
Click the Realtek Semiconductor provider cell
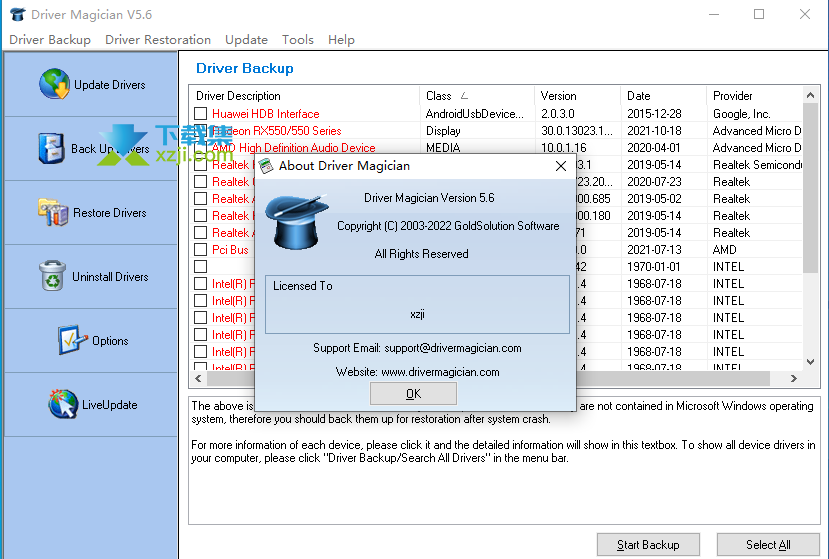(x=757, y=164)
